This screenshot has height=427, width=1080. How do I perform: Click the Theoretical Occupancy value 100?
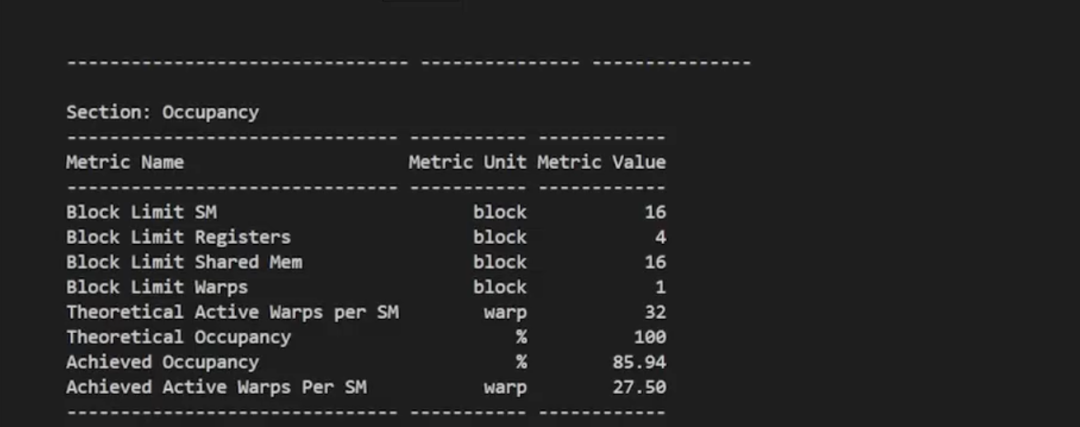650,337
